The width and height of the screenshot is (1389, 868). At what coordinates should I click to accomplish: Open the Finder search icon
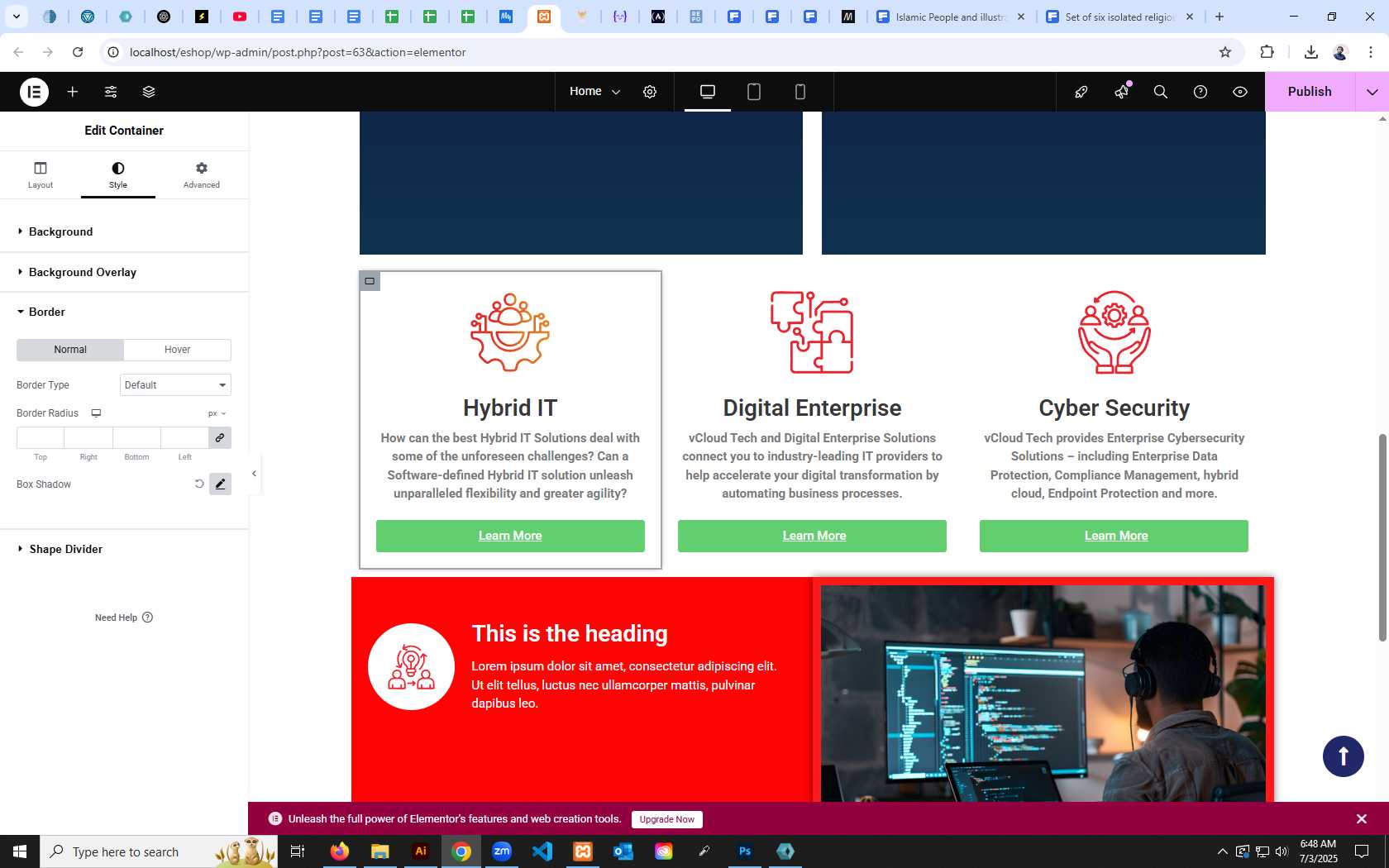click(1161, 92)
